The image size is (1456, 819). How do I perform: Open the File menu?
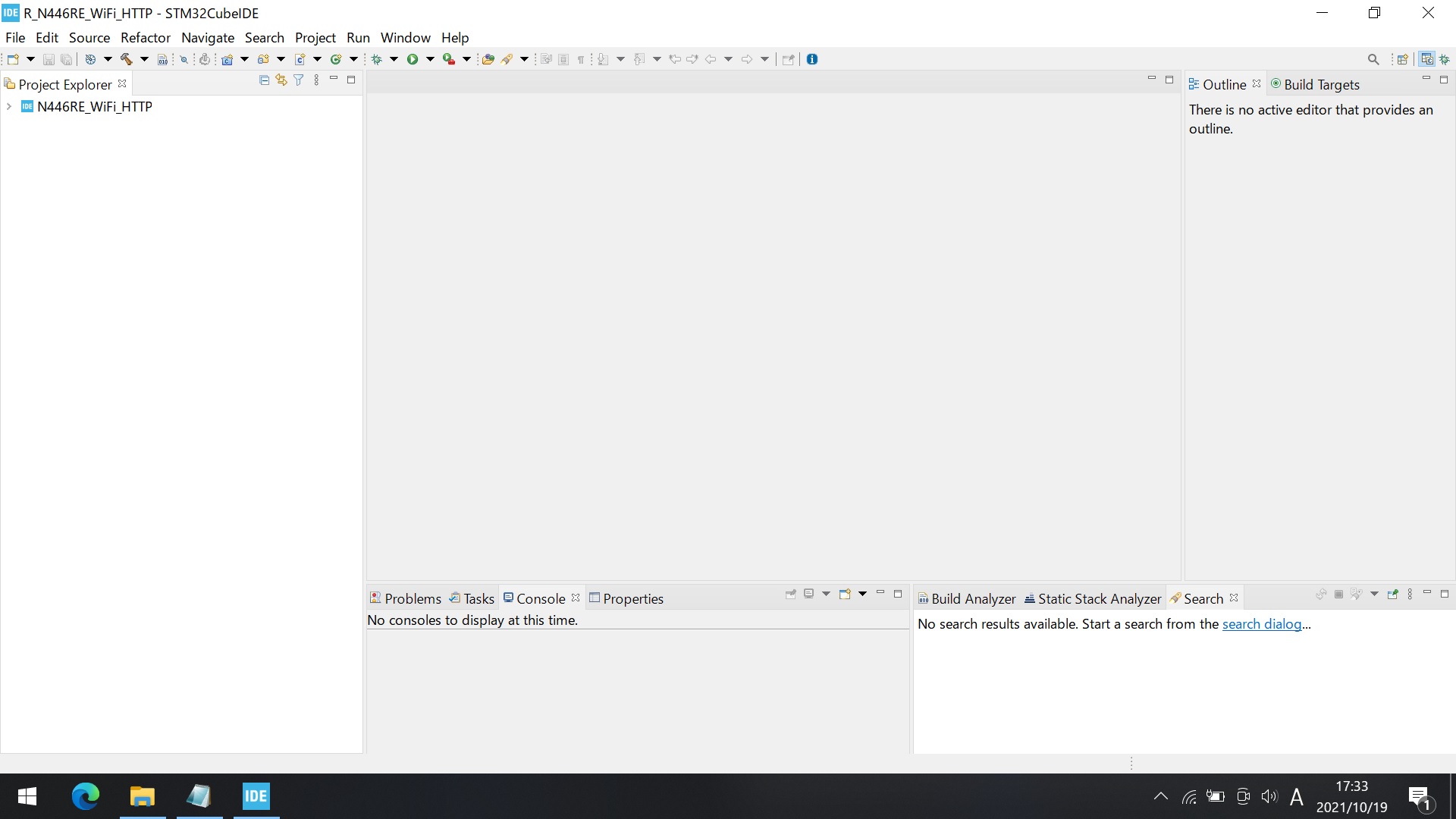coord(15,38)
